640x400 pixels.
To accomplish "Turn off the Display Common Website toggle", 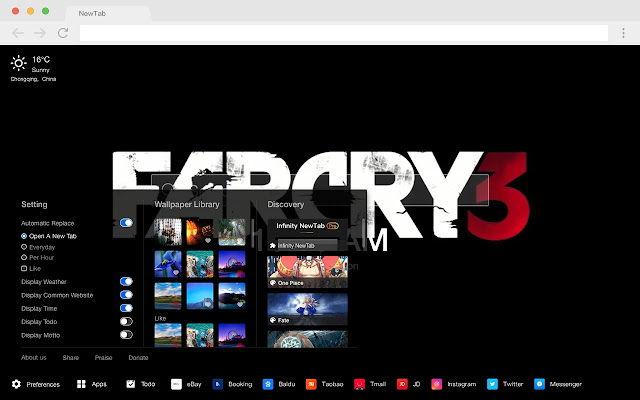I will coord(126,295).
